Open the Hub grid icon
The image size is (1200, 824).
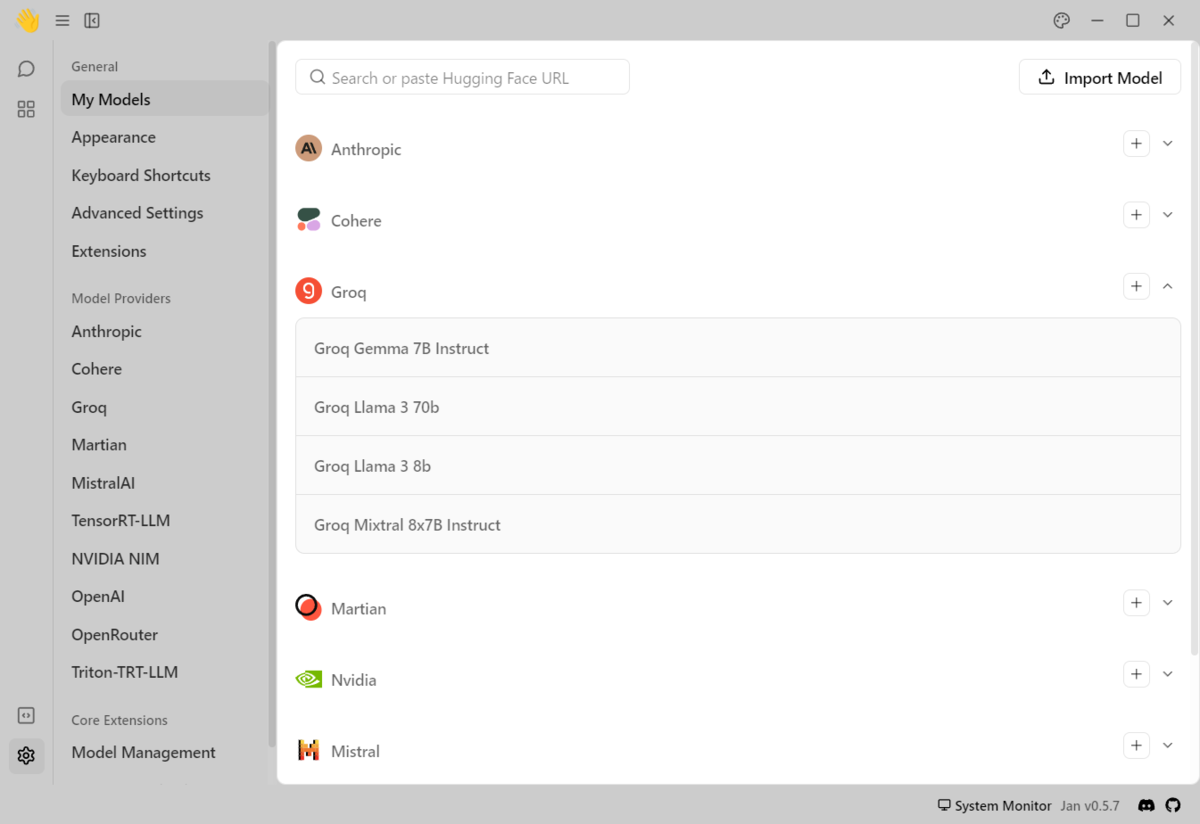[x=27, y=109]
